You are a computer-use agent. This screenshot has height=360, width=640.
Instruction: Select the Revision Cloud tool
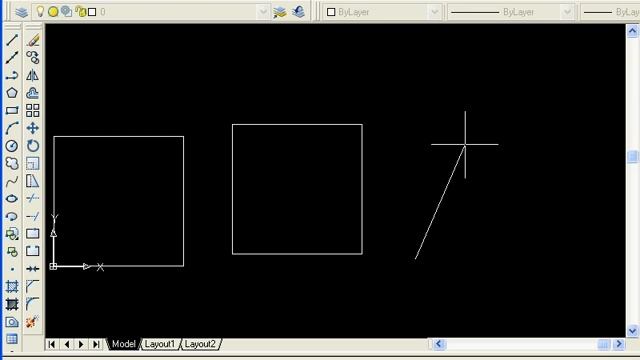pos(12,163)
